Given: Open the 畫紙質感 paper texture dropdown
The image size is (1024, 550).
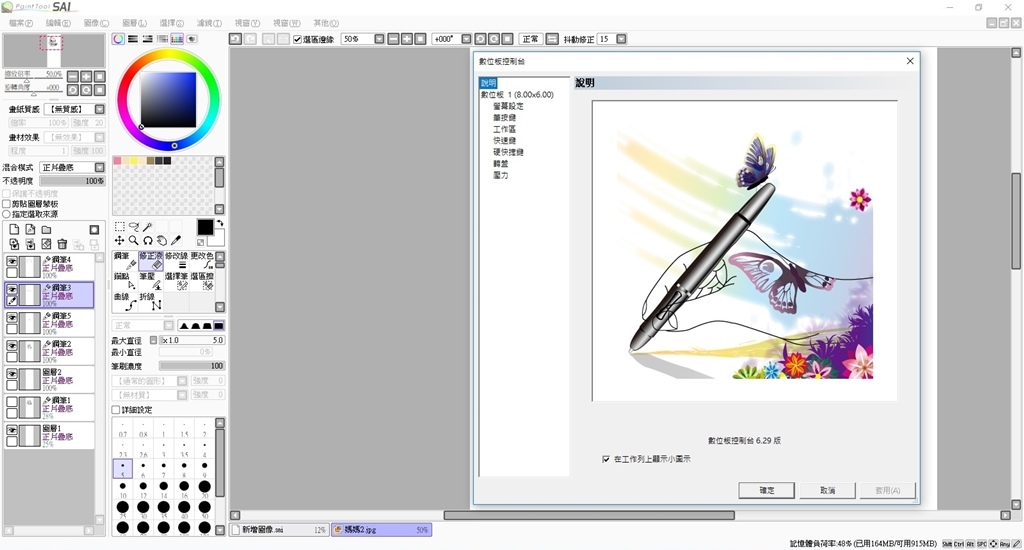Looking at the screenshot, I should (x=72, y=109).
